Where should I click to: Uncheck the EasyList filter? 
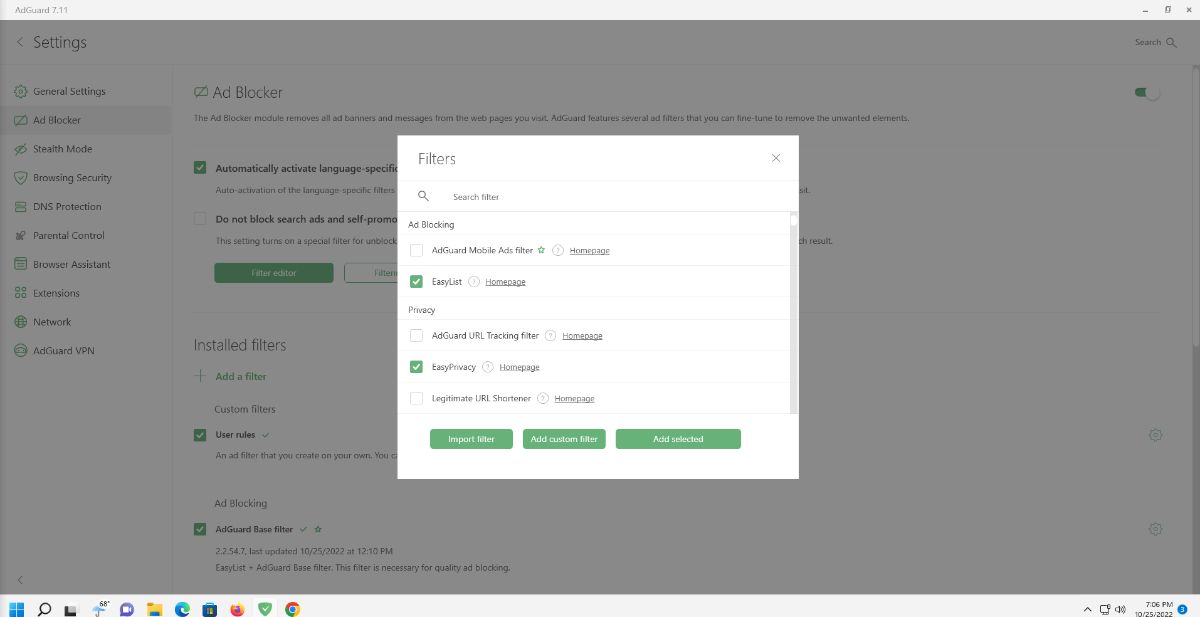point(416,281)
